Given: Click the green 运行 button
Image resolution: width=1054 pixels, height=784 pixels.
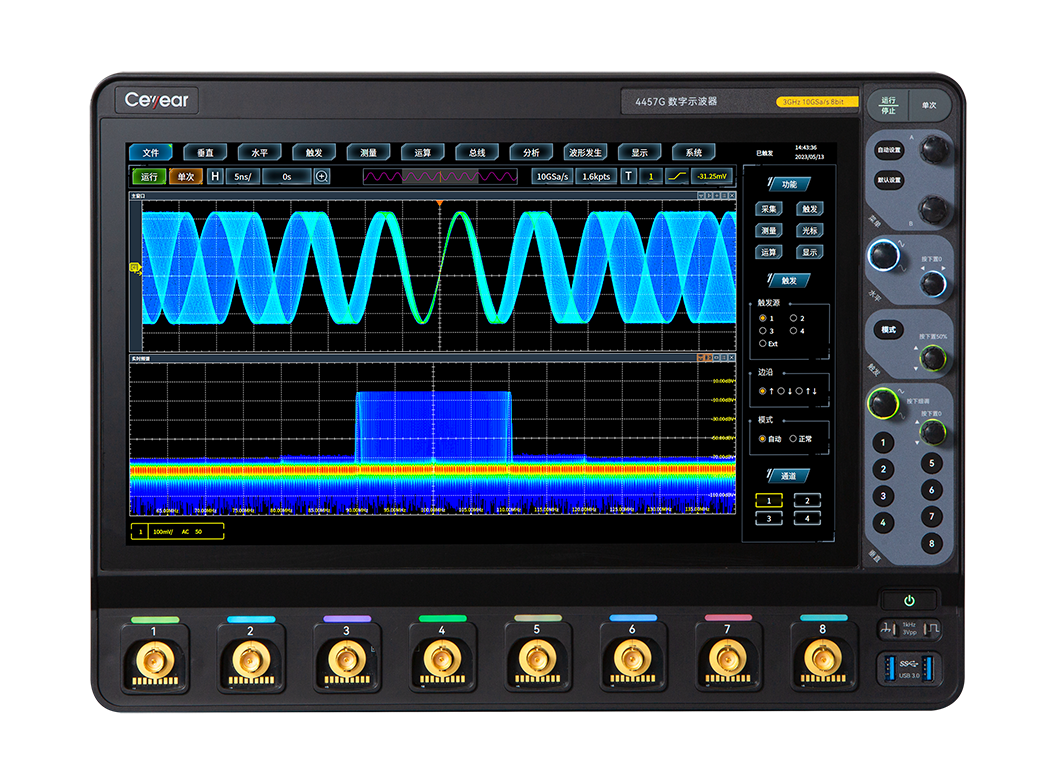Looking at the screenshot, I should (149, 177).
